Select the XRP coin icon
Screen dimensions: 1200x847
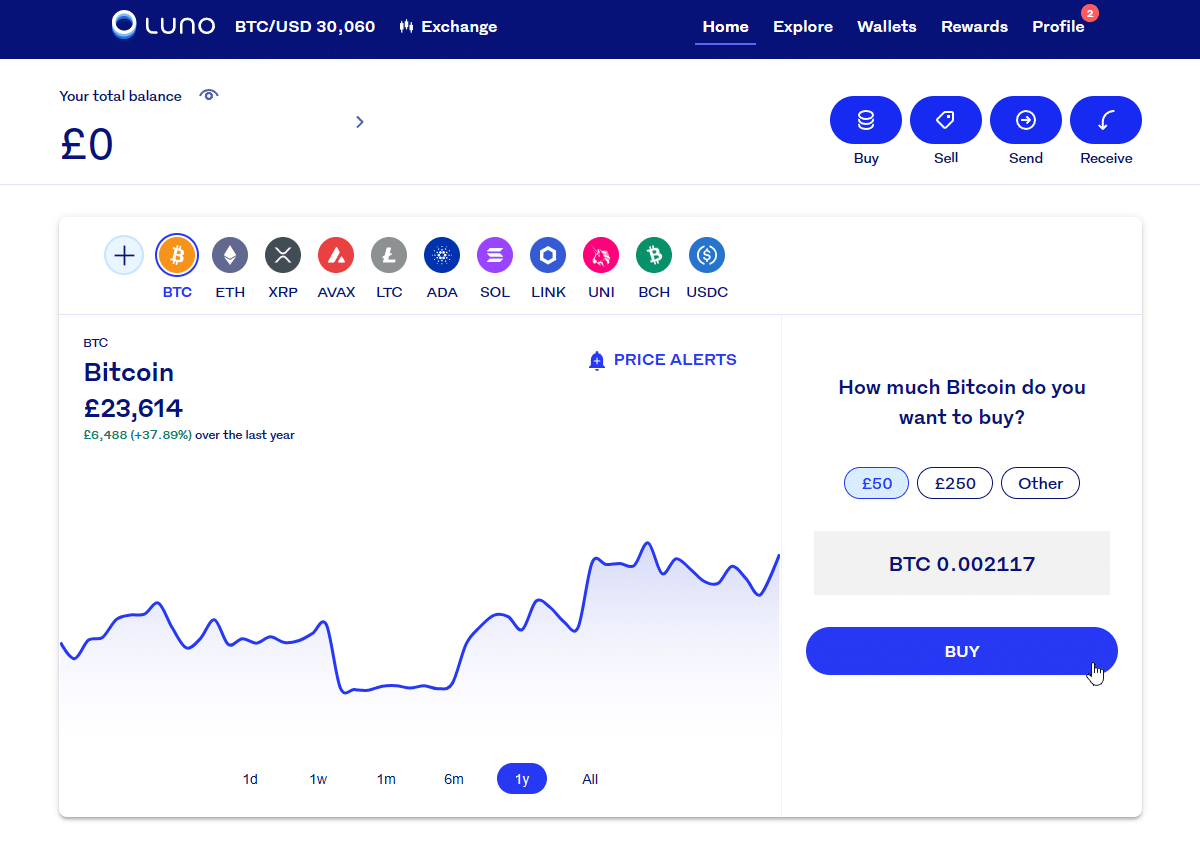pos(283,255)
